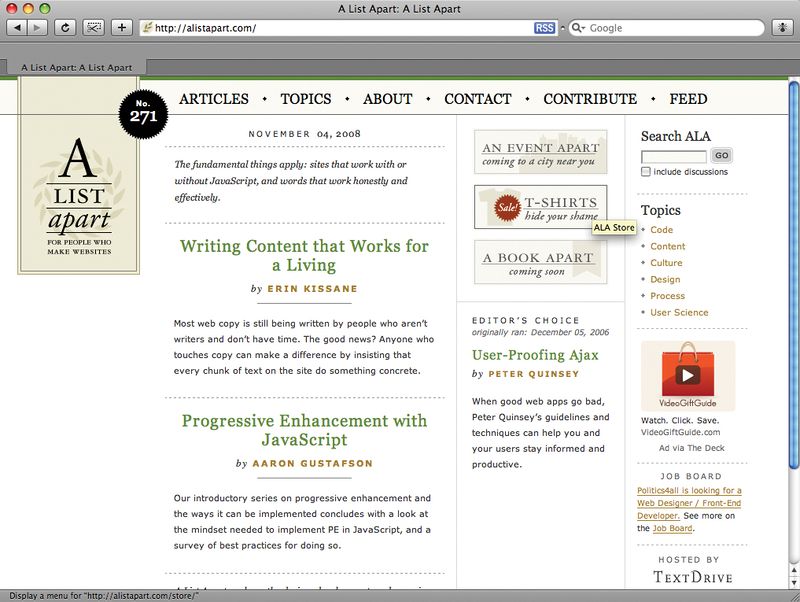Screen dimensions: 800x602
Task: Click the No. 271 issue badge
Action: point(143,115)
